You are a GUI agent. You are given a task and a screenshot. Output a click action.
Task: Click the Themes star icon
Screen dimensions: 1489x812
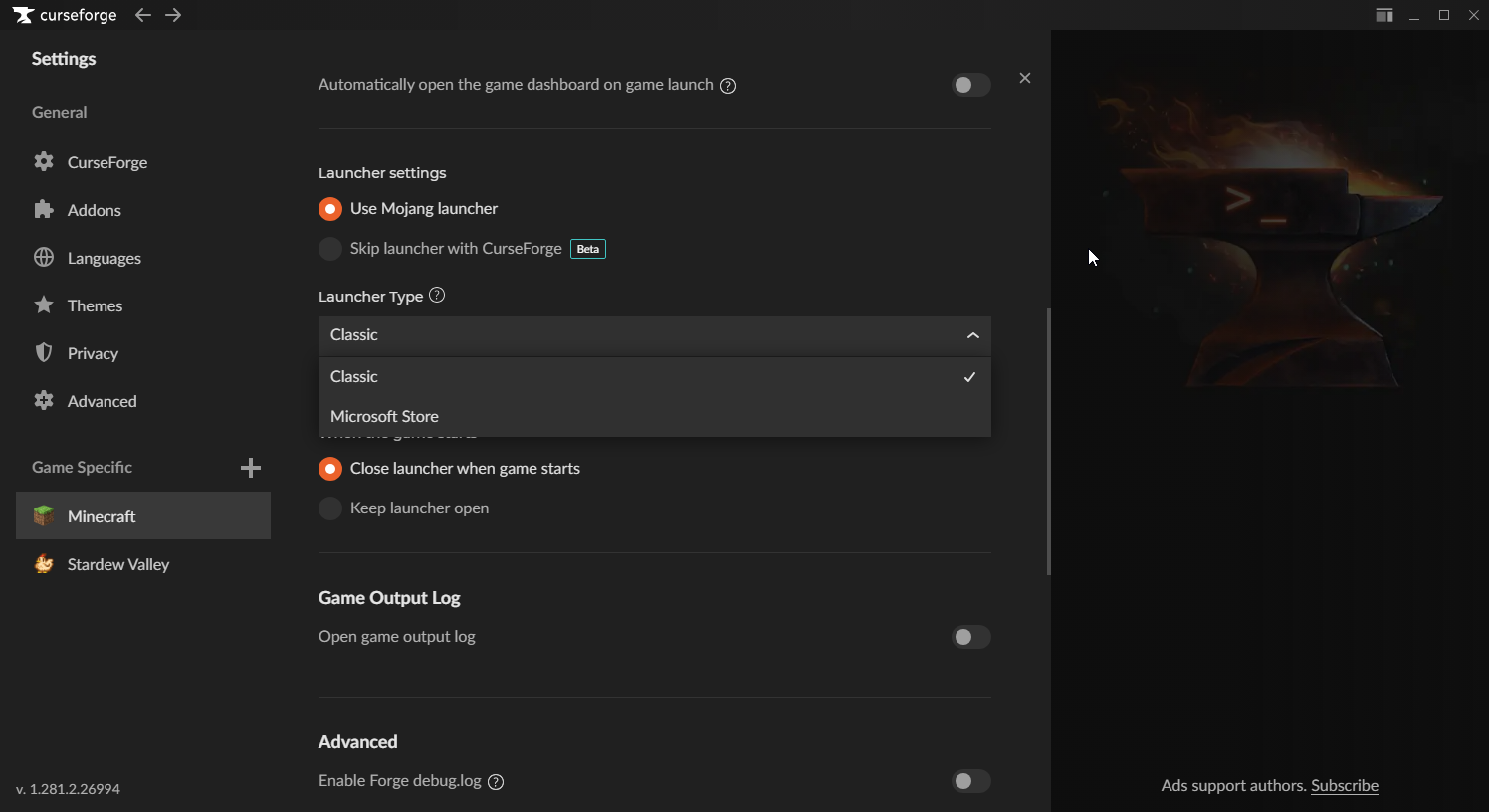pos(44,304)
